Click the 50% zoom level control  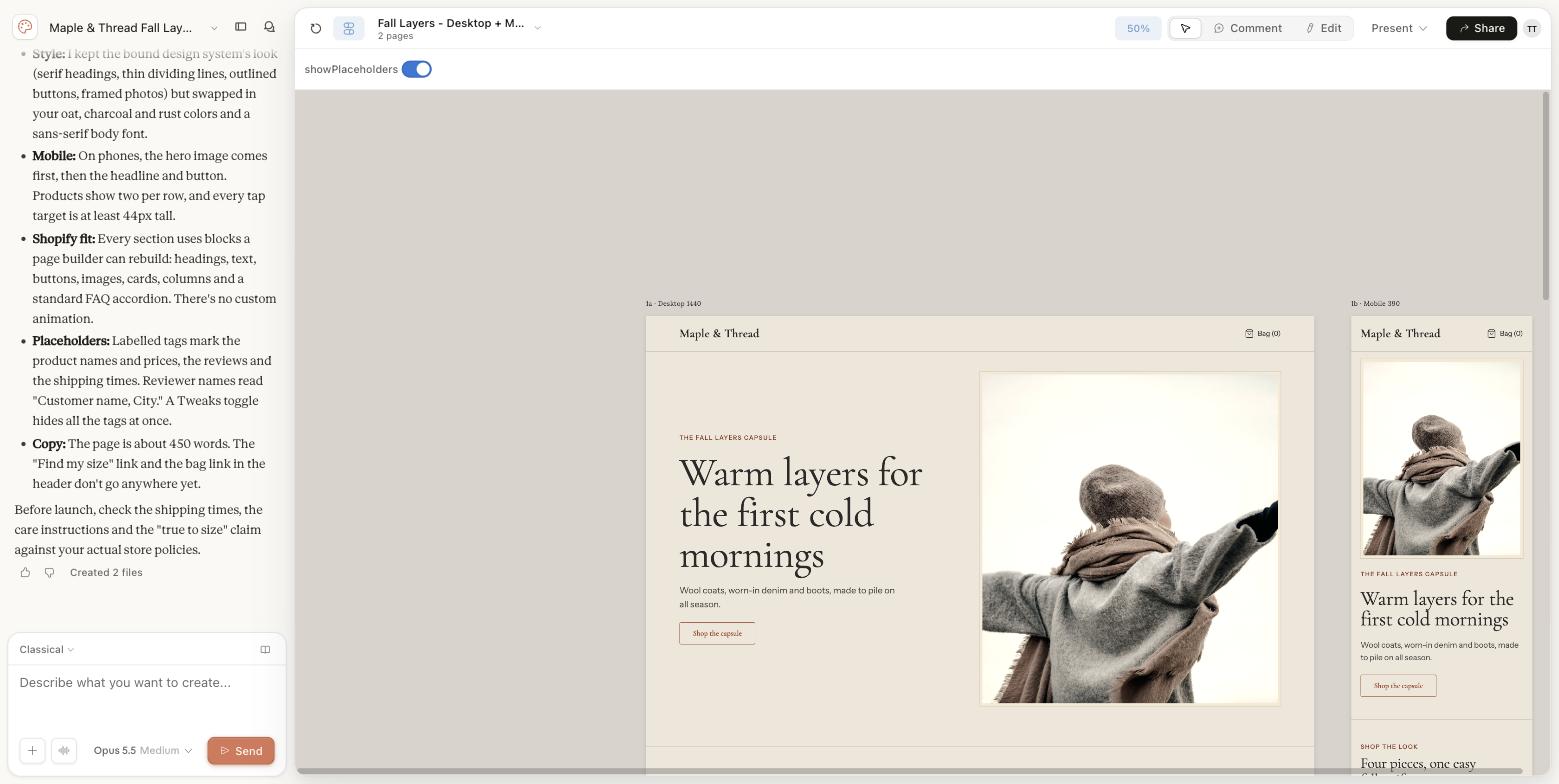(x=1138, y=28)
